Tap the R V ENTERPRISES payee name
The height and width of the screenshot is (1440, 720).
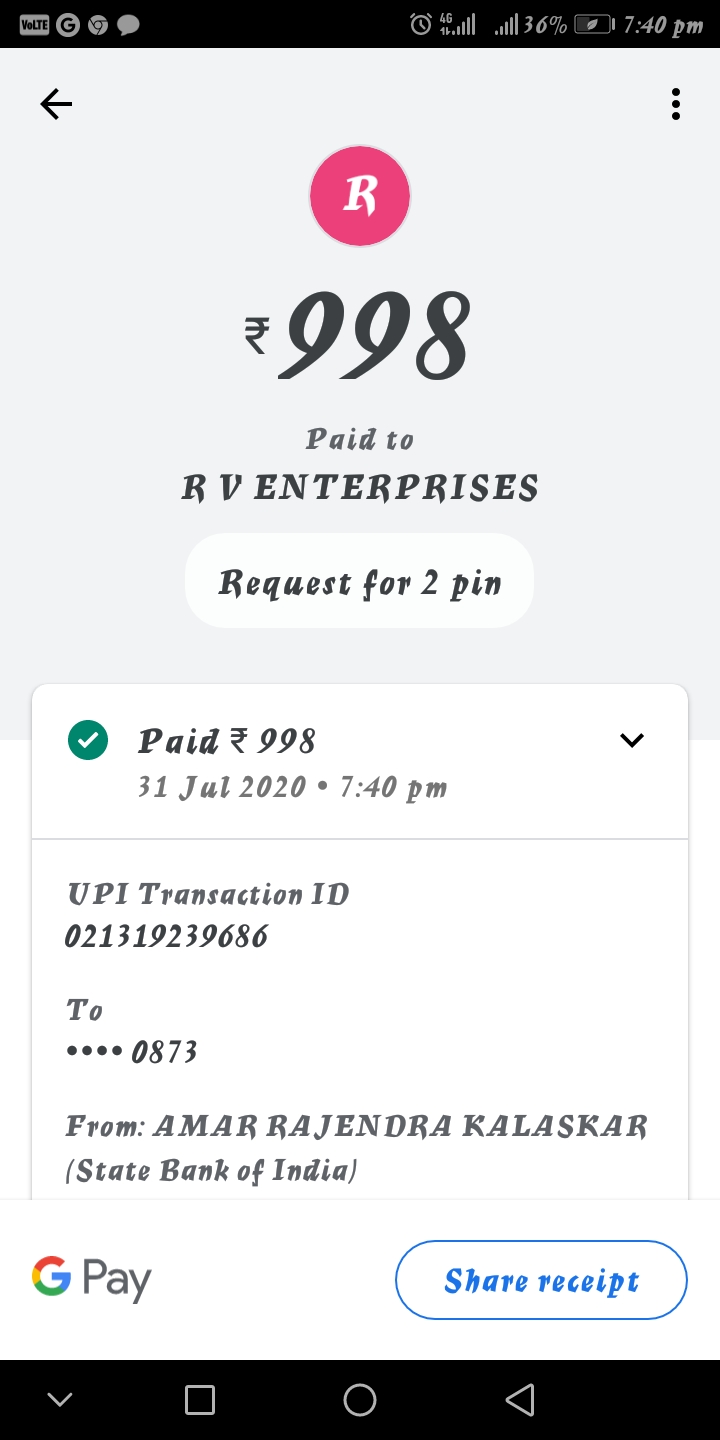tap(360, 488)
